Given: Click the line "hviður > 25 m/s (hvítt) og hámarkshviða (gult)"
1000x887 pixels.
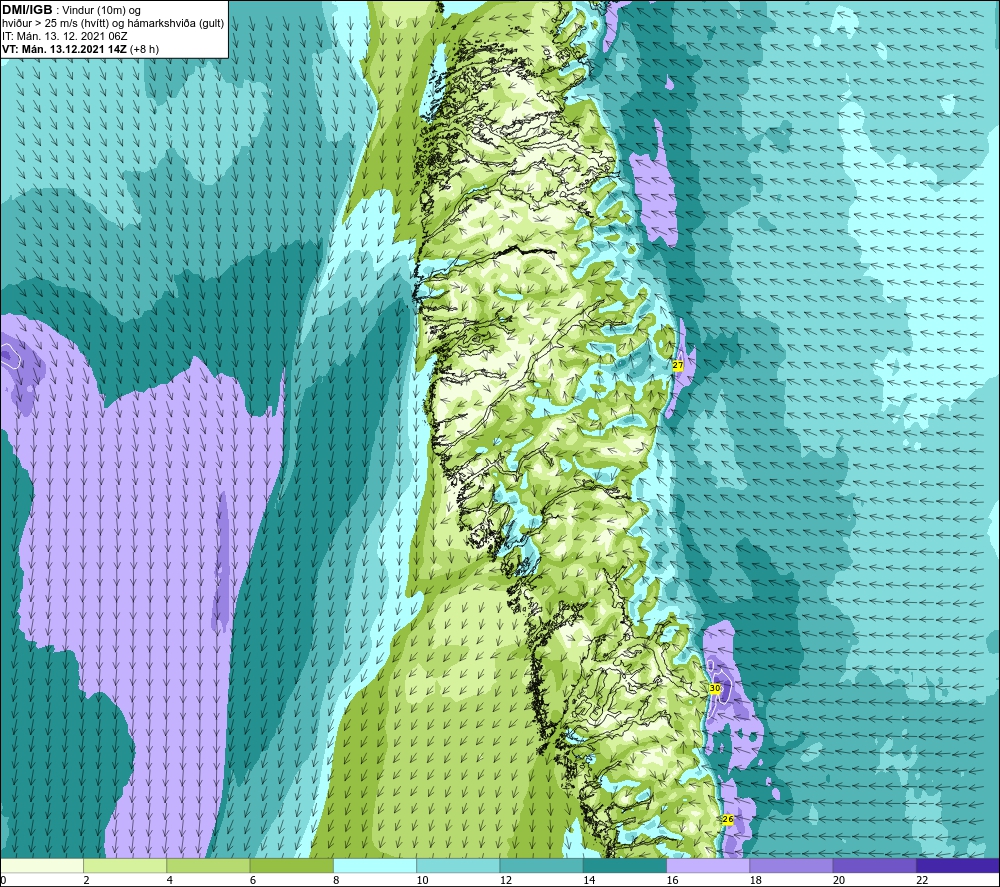Looking at the screenshot, I should coord(113,24).
